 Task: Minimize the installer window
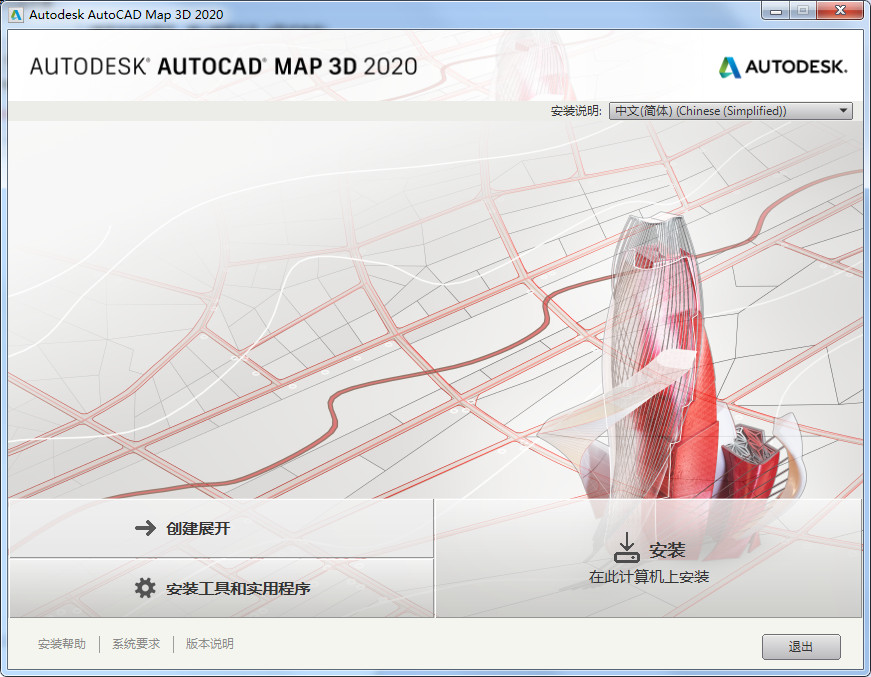pos(776,11)
